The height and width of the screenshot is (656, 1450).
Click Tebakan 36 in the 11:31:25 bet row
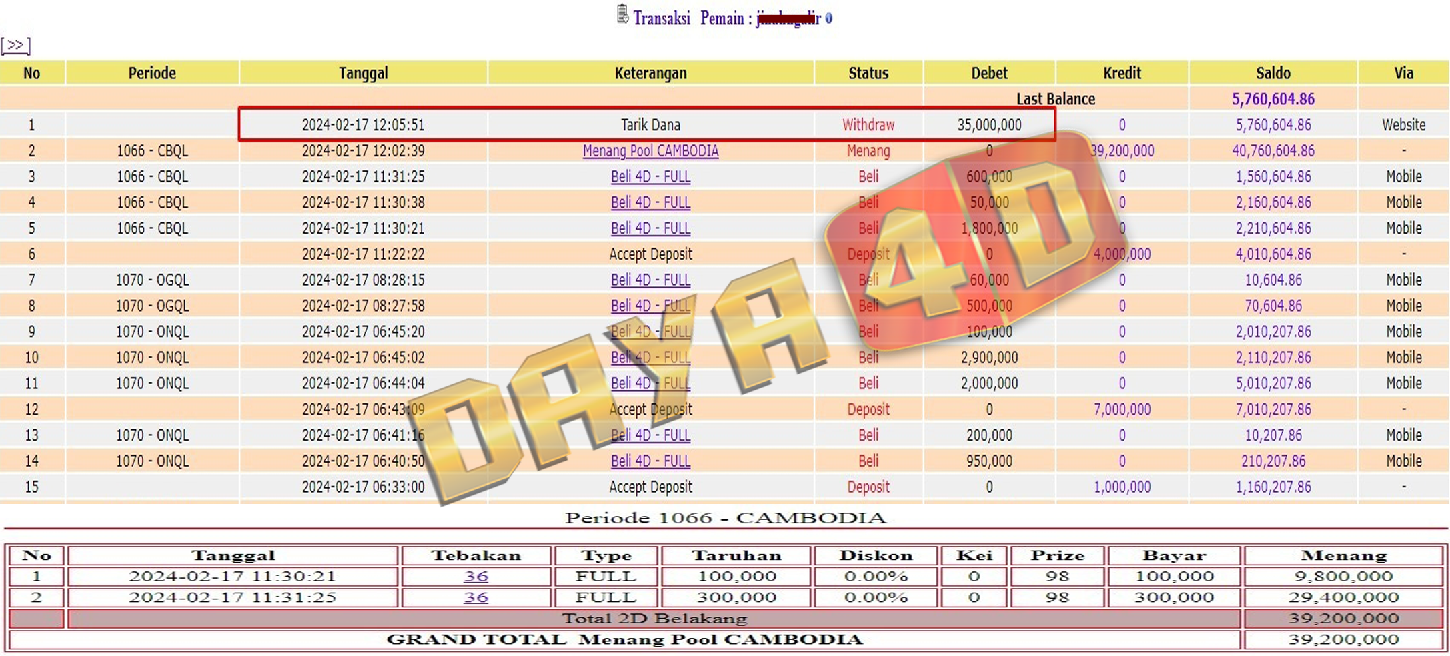475,597
